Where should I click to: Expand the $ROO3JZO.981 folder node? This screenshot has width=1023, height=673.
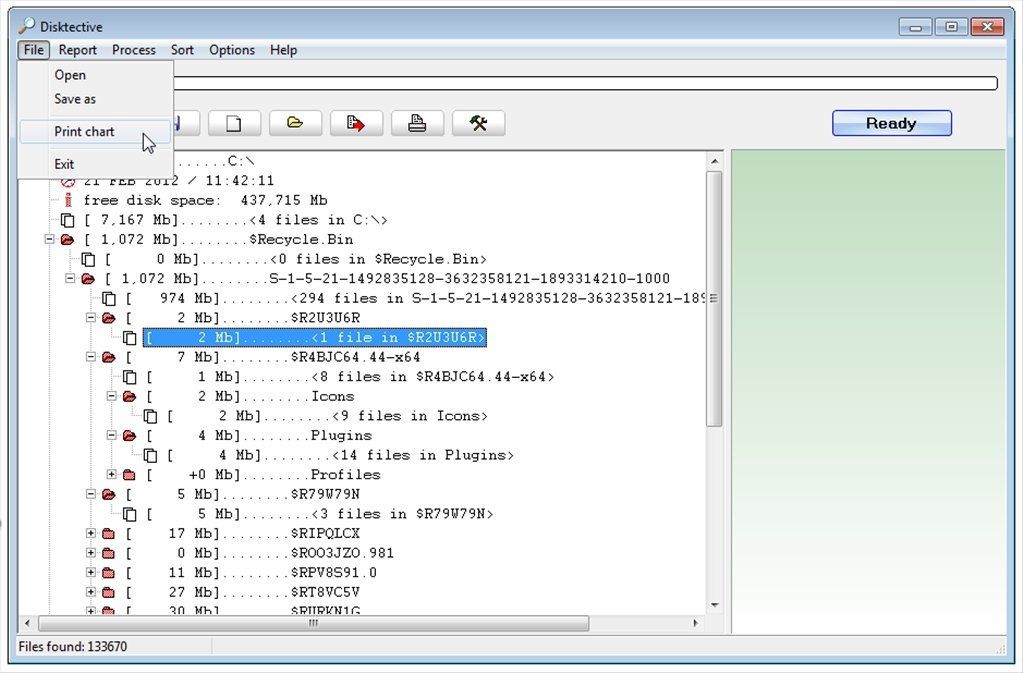tap(91, 552)
